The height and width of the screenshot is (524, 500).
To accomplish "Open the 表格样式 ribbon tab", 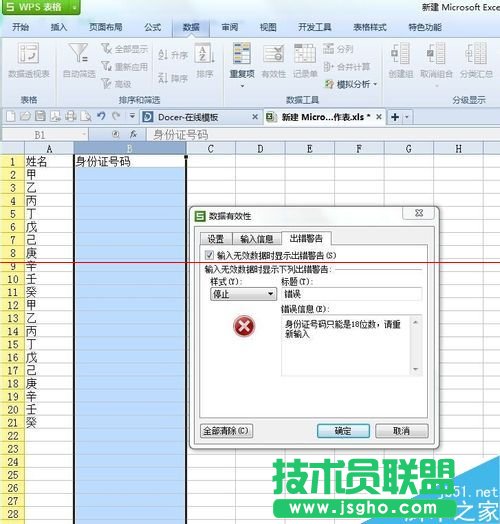I will click(x=370, y=27).
